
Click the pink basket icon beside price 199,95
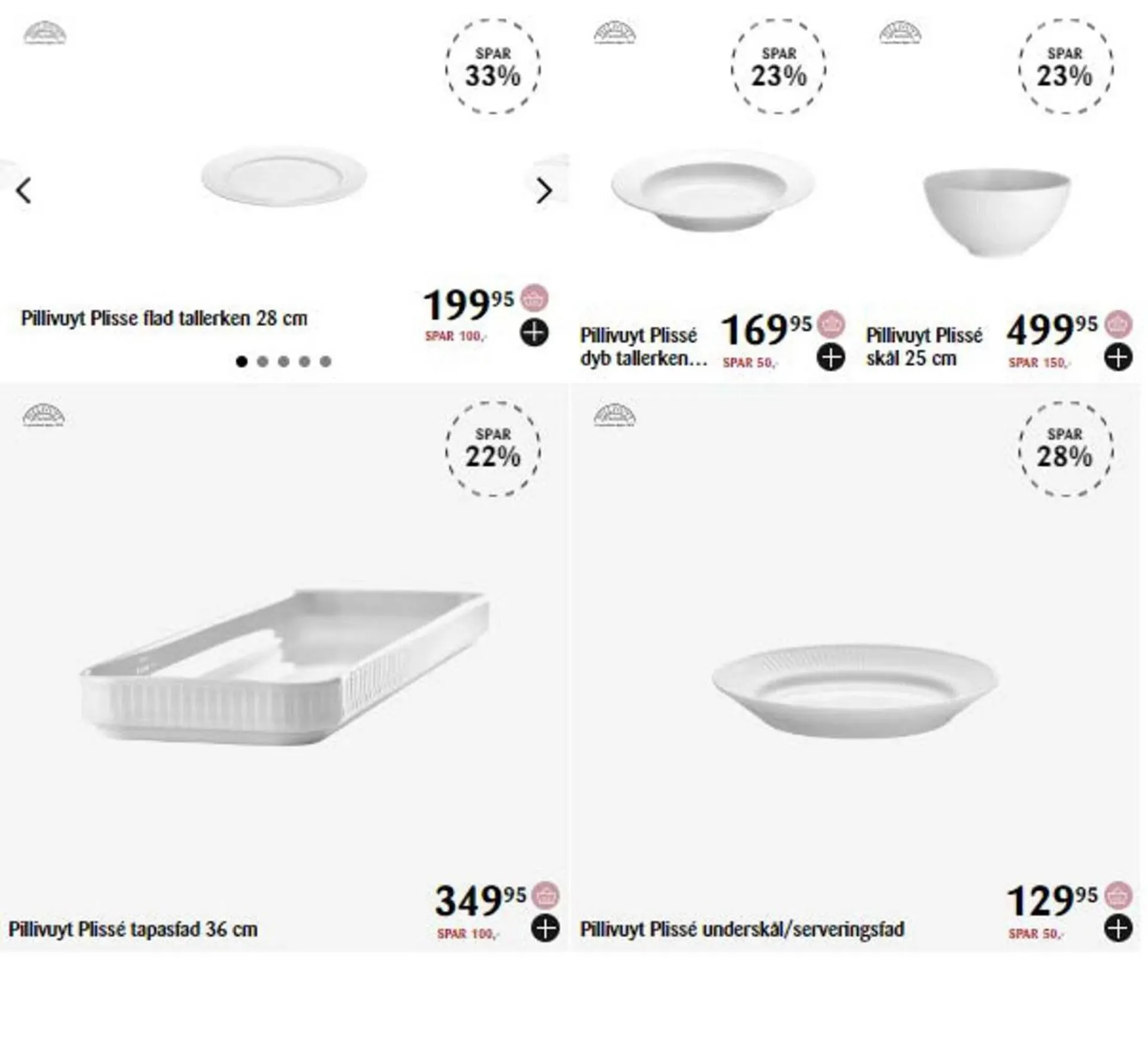point(534,298)
